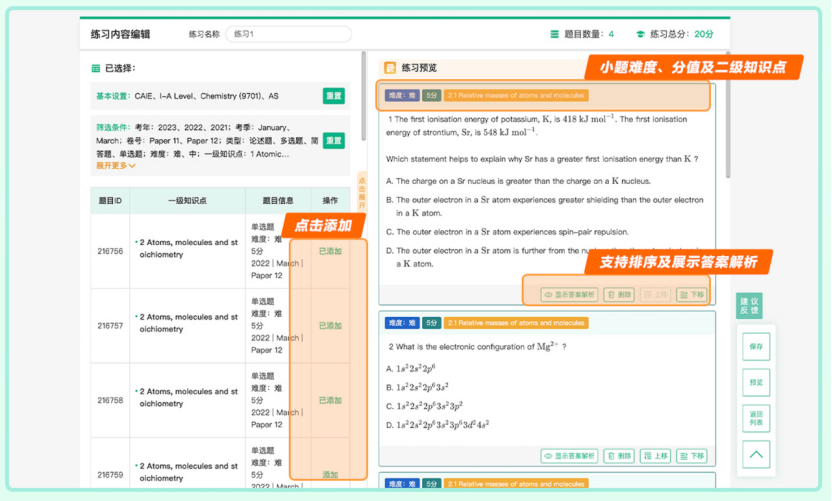Click the 练习名称 name input field
The height and width of the screenshot is (501, 832).
[289, 34]
